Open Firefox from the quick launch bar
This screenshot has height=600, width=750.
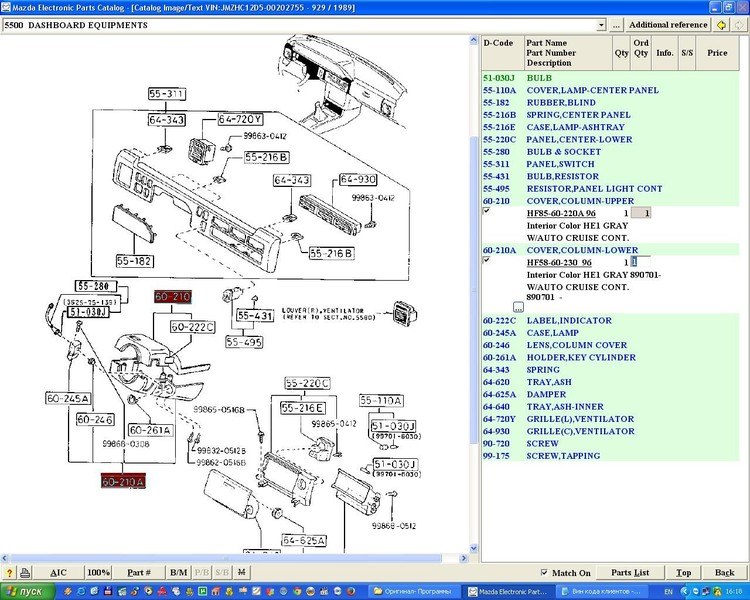(352, 592)
